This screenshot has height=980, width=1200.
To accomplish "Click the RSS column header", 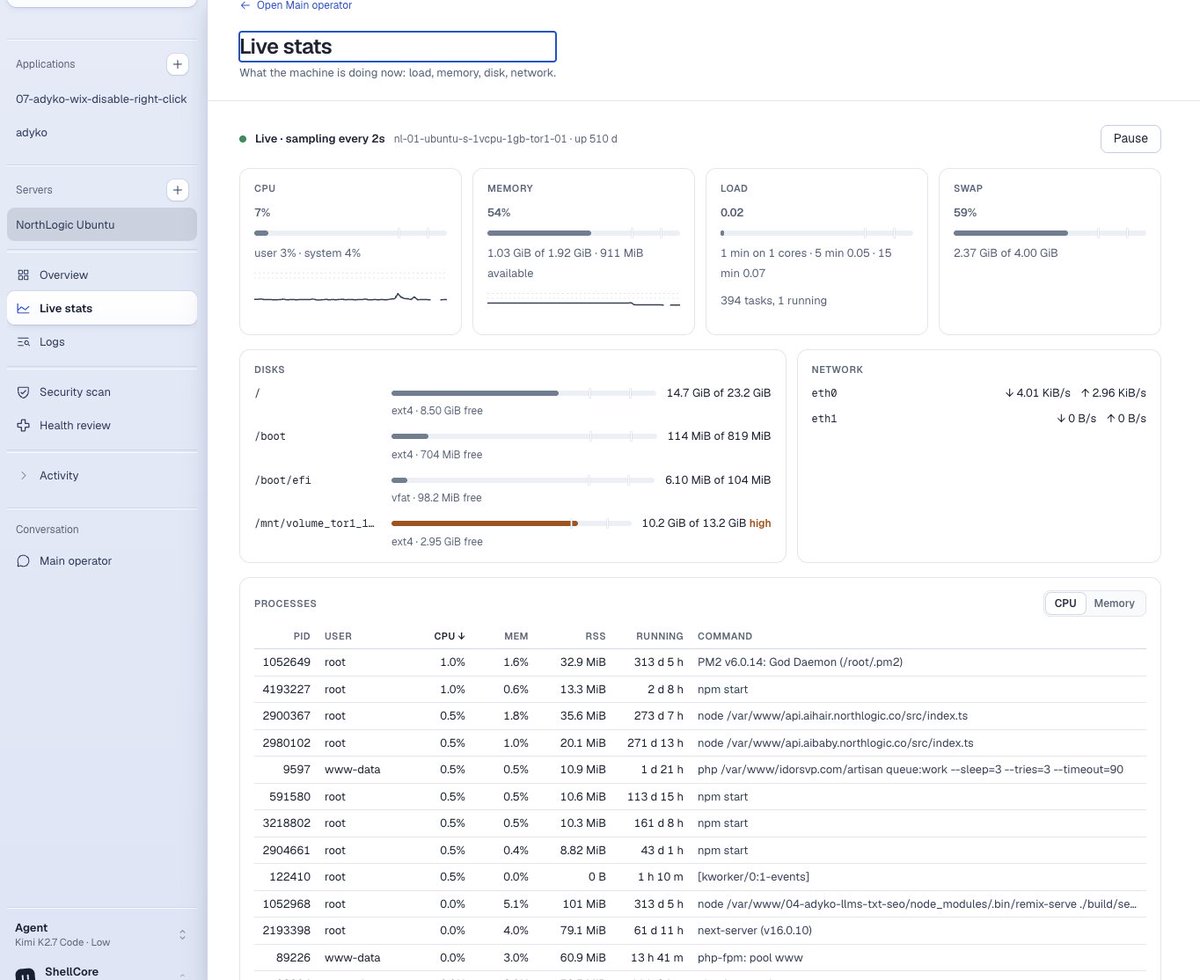I will coord(595,636).
